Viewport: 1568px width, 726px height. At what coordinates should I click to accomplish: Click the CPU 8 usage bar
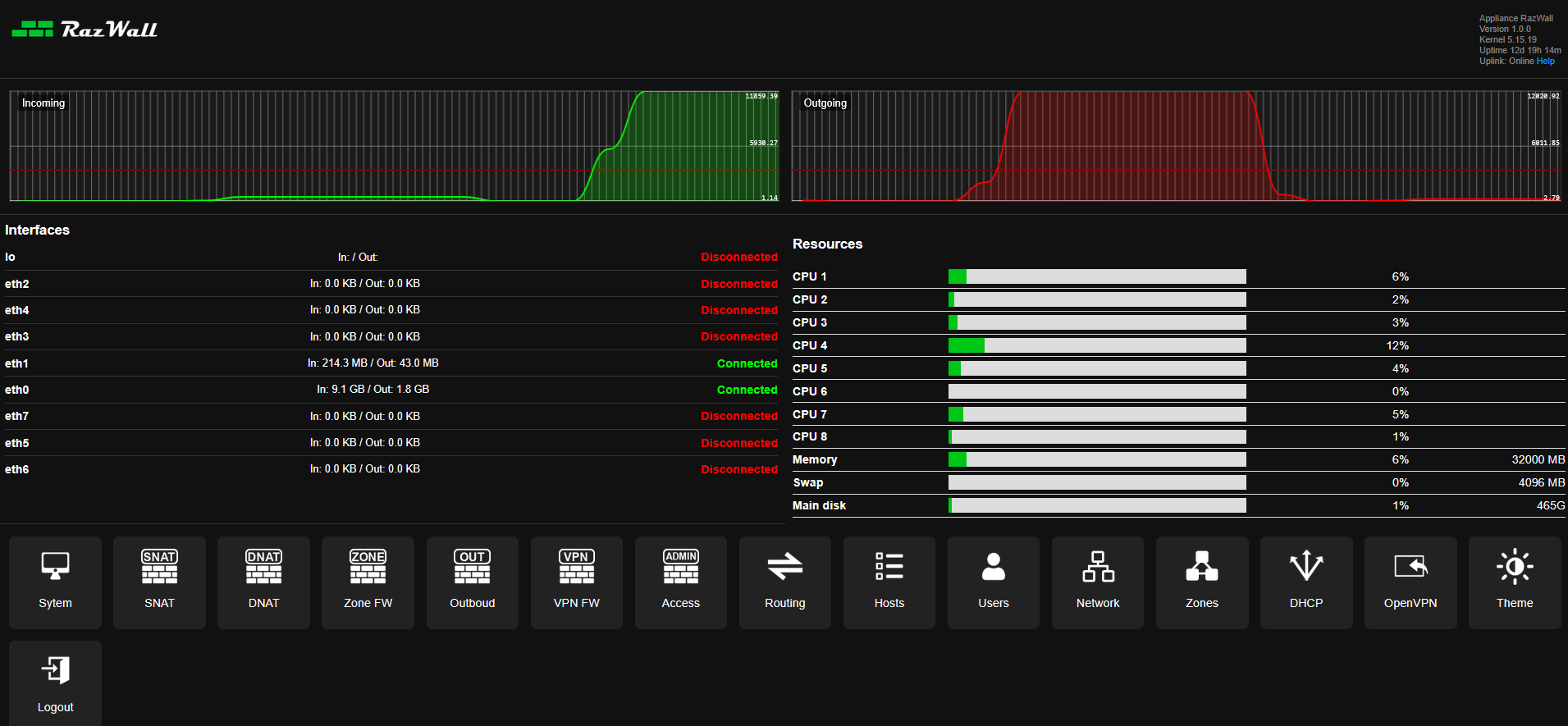click(x=1097, y=436)
